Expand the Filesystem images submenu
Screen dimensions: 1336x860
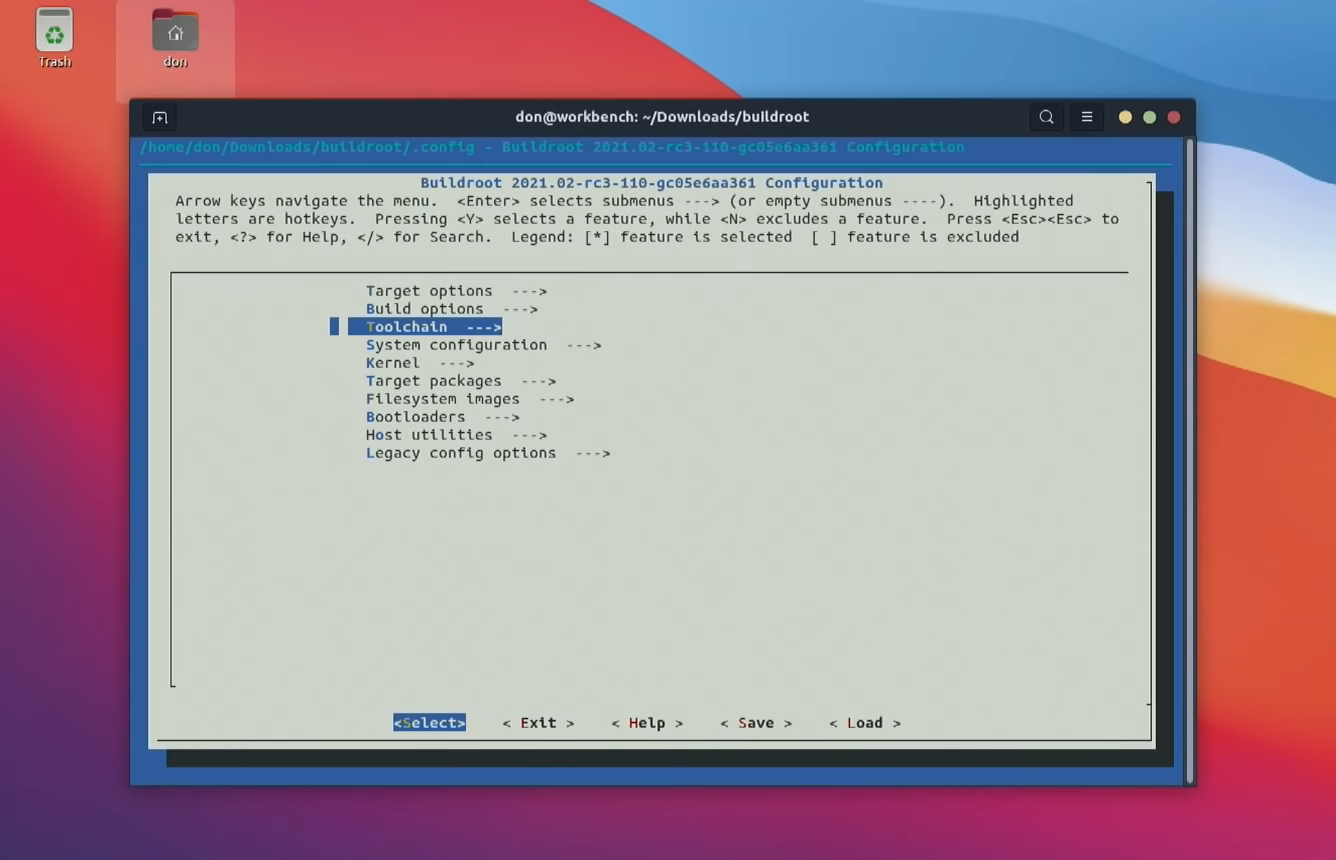click(443, 398)
